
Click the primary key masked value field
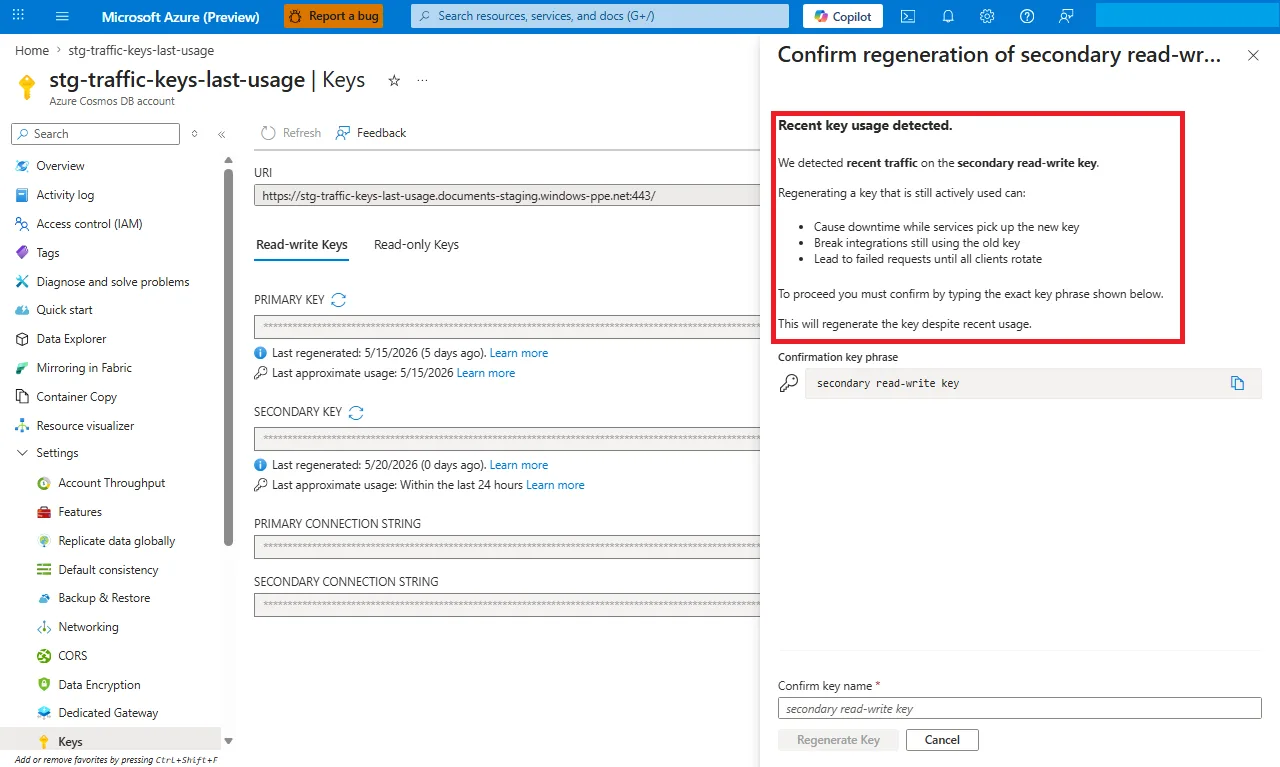click(507, 327)
